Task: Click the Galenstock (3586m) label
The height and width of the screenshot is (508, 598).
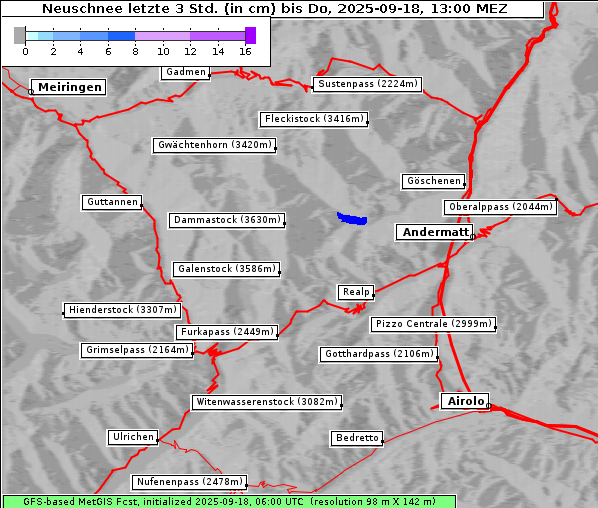Action: 227,269
